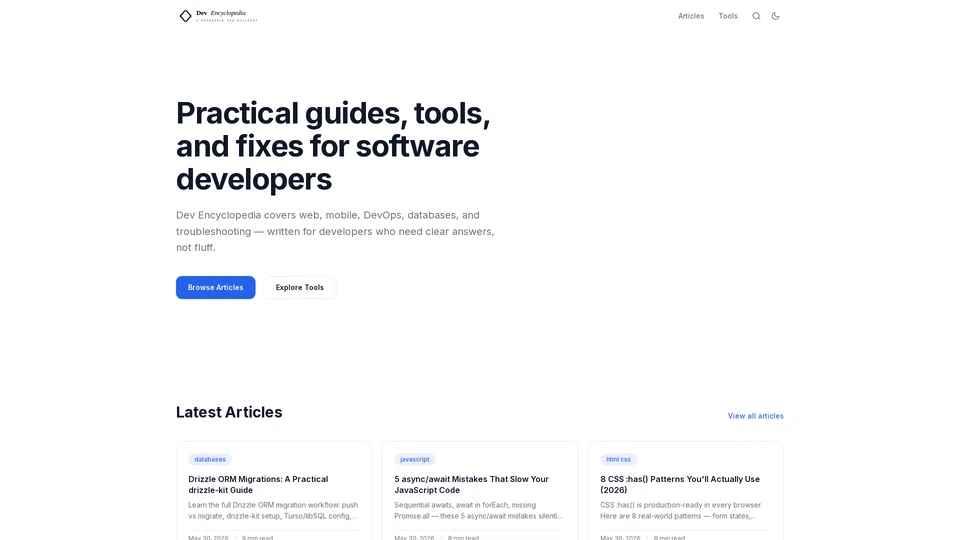This screenshot has width=960, height=540.
Task: Click the Practical guides, tools hero headline
Action: [x=334, y=146]
